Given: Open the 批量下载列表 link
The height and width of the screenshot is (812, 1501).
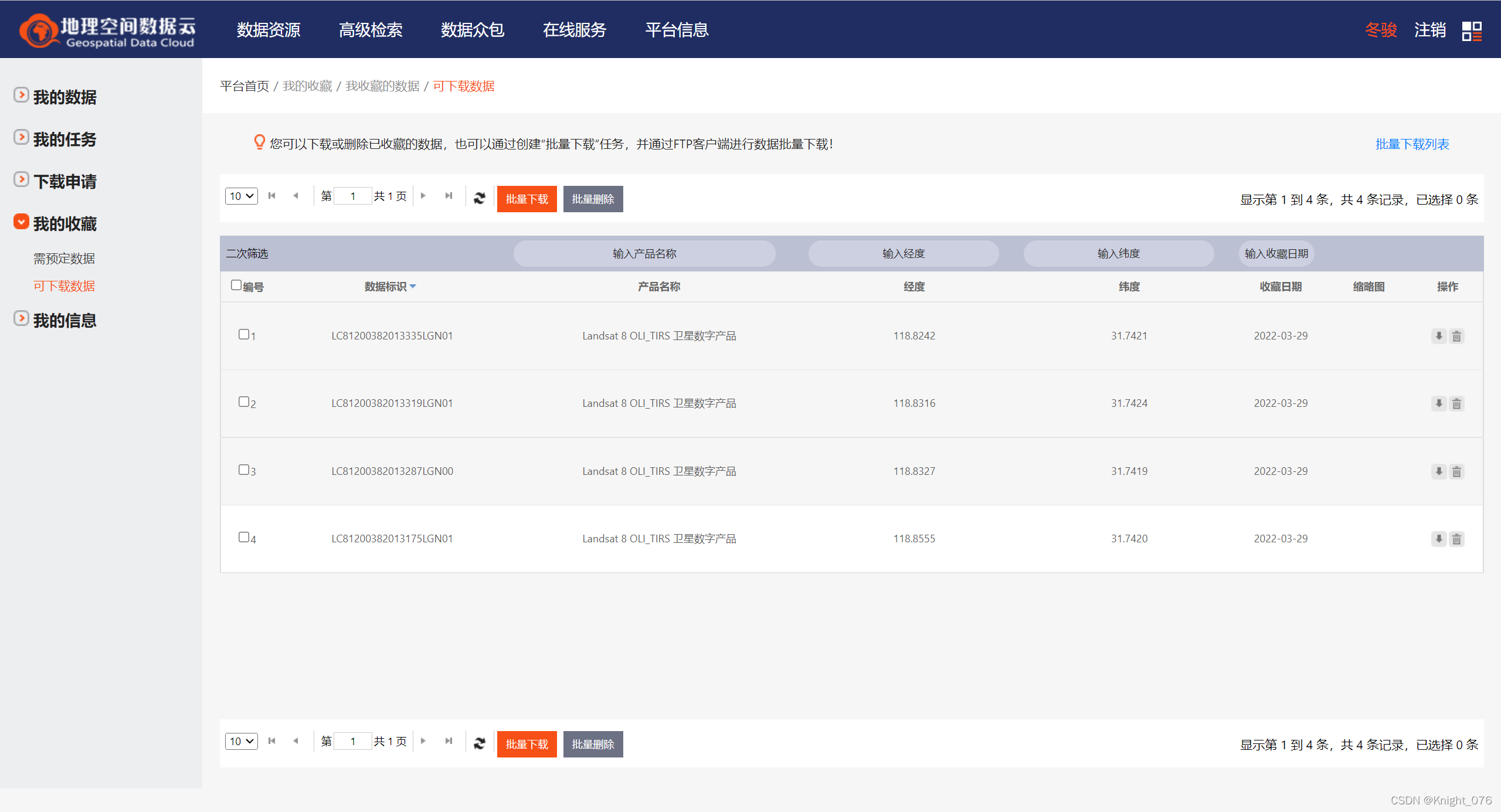Looking at the screenshot, I should pos(1412,144).
